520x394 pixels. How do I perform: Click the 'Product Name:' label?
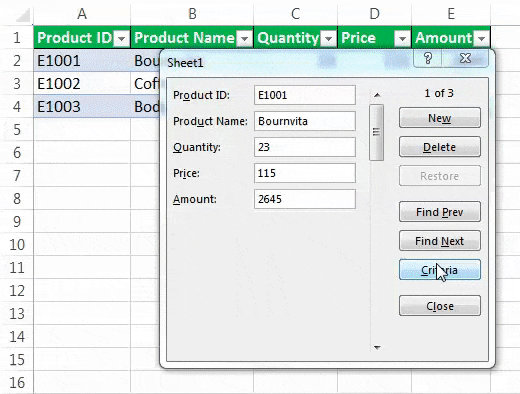pyautogui.click(x=210, y=121)
